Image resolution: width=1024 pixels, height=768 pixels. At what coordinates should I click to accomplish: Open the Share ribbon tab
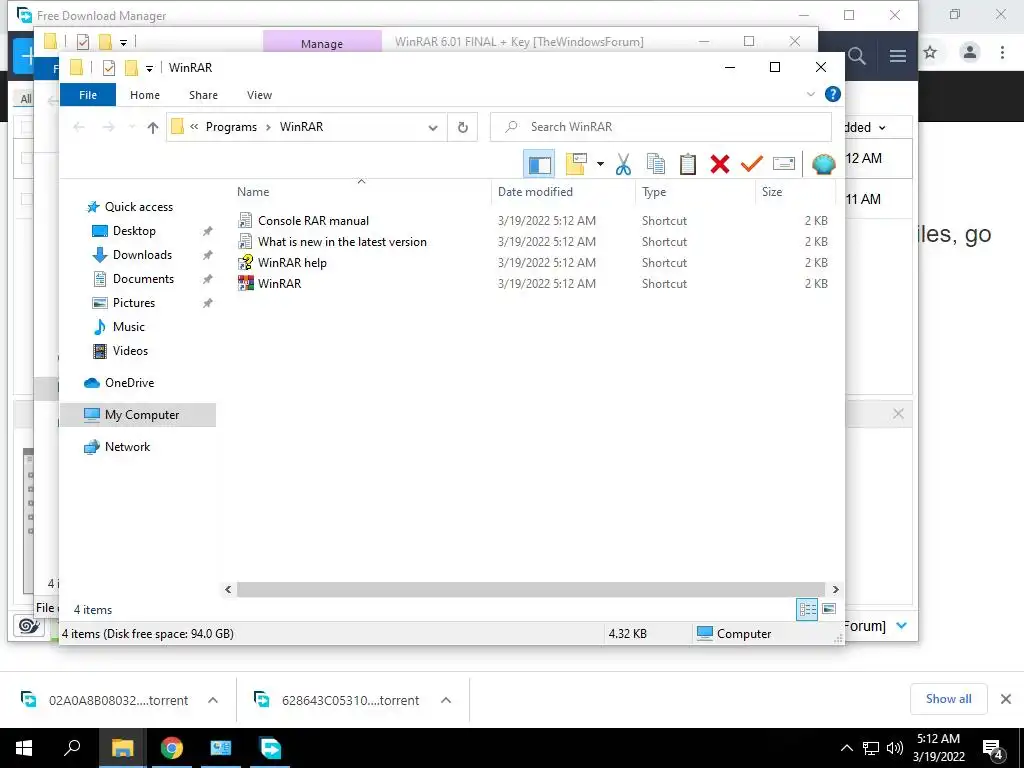click(203, 95)
